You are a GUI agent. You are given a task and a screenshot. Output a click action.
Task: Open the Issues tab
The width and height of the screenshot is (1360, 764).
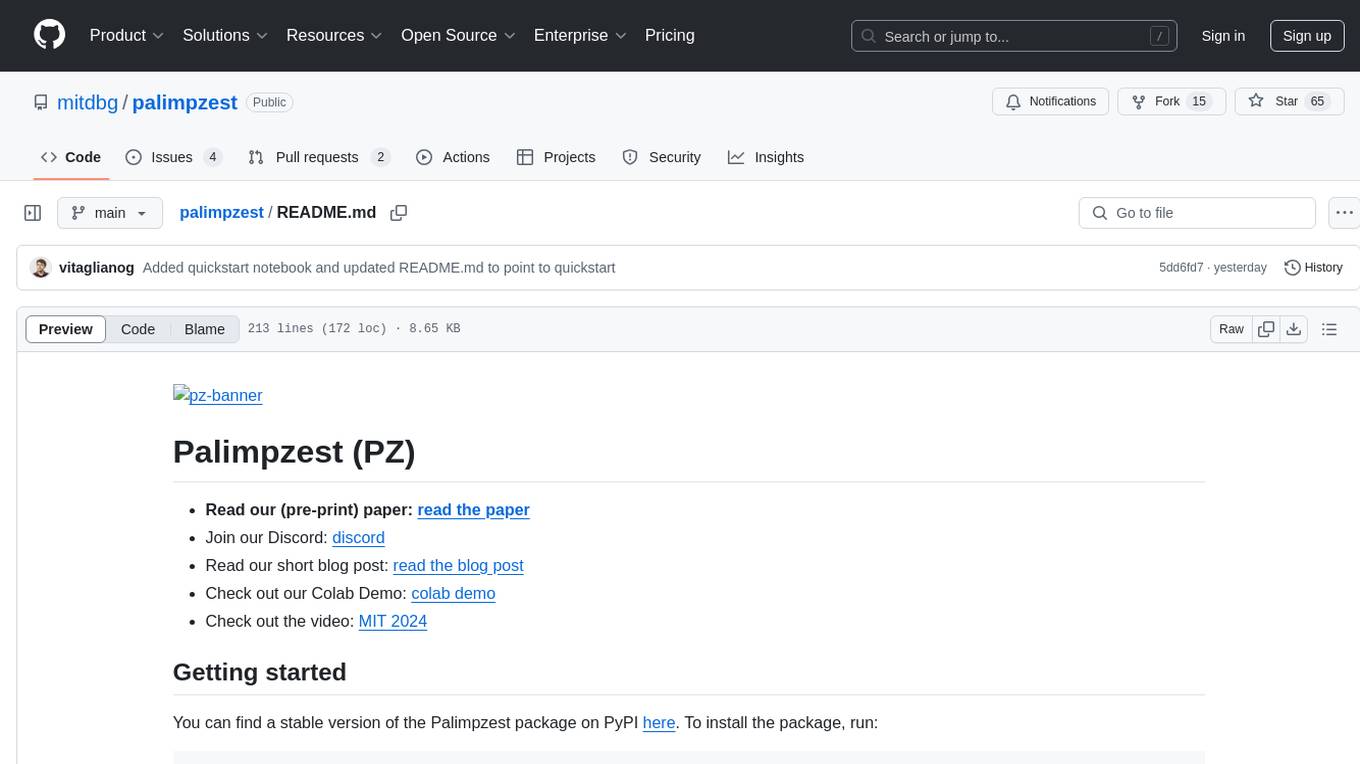173,157
